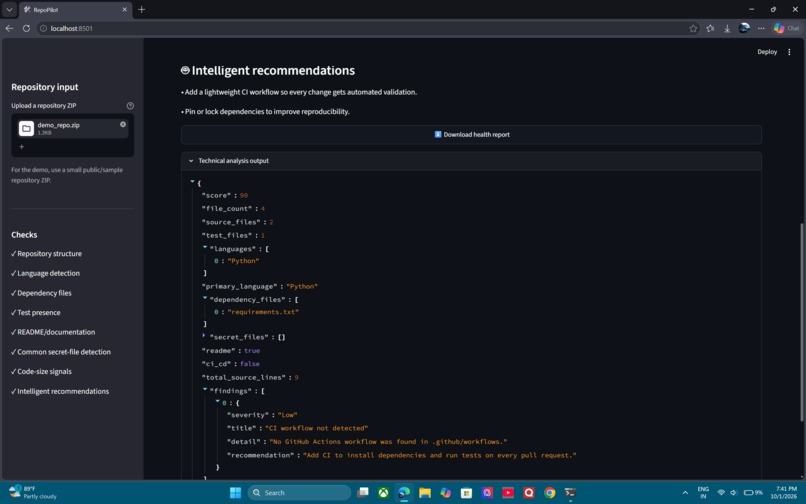Screen dimensions: 806x504
Task: Open the browser Settings and more menu
Action: tap(761, 28)
